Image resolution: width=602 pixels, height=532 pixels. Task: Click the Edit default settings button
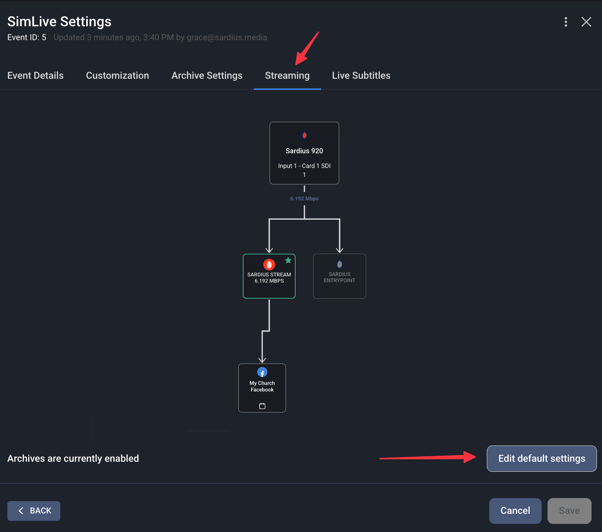(541, 458)
